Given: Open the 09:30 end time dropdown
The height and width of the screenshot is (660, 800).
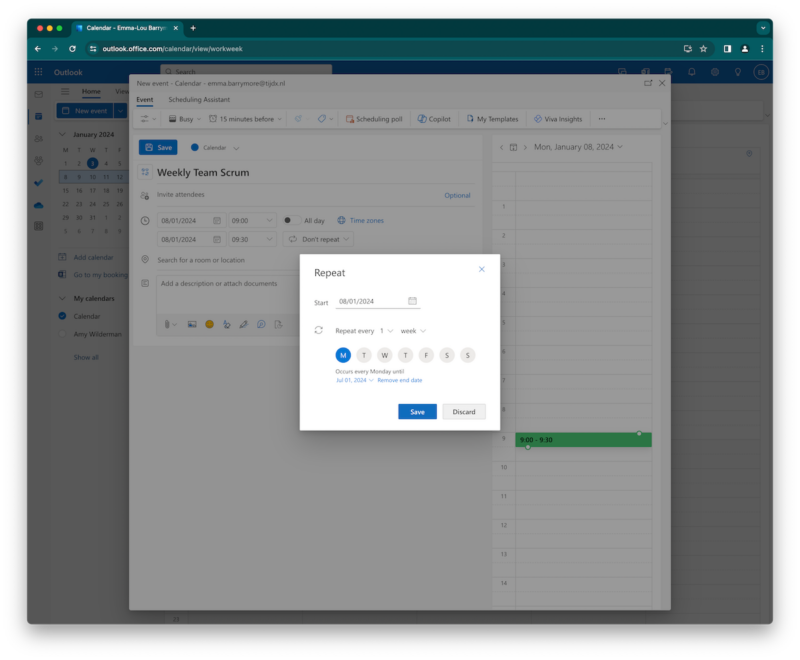Looking at the screenshot, I should click(x=252, y=239).
